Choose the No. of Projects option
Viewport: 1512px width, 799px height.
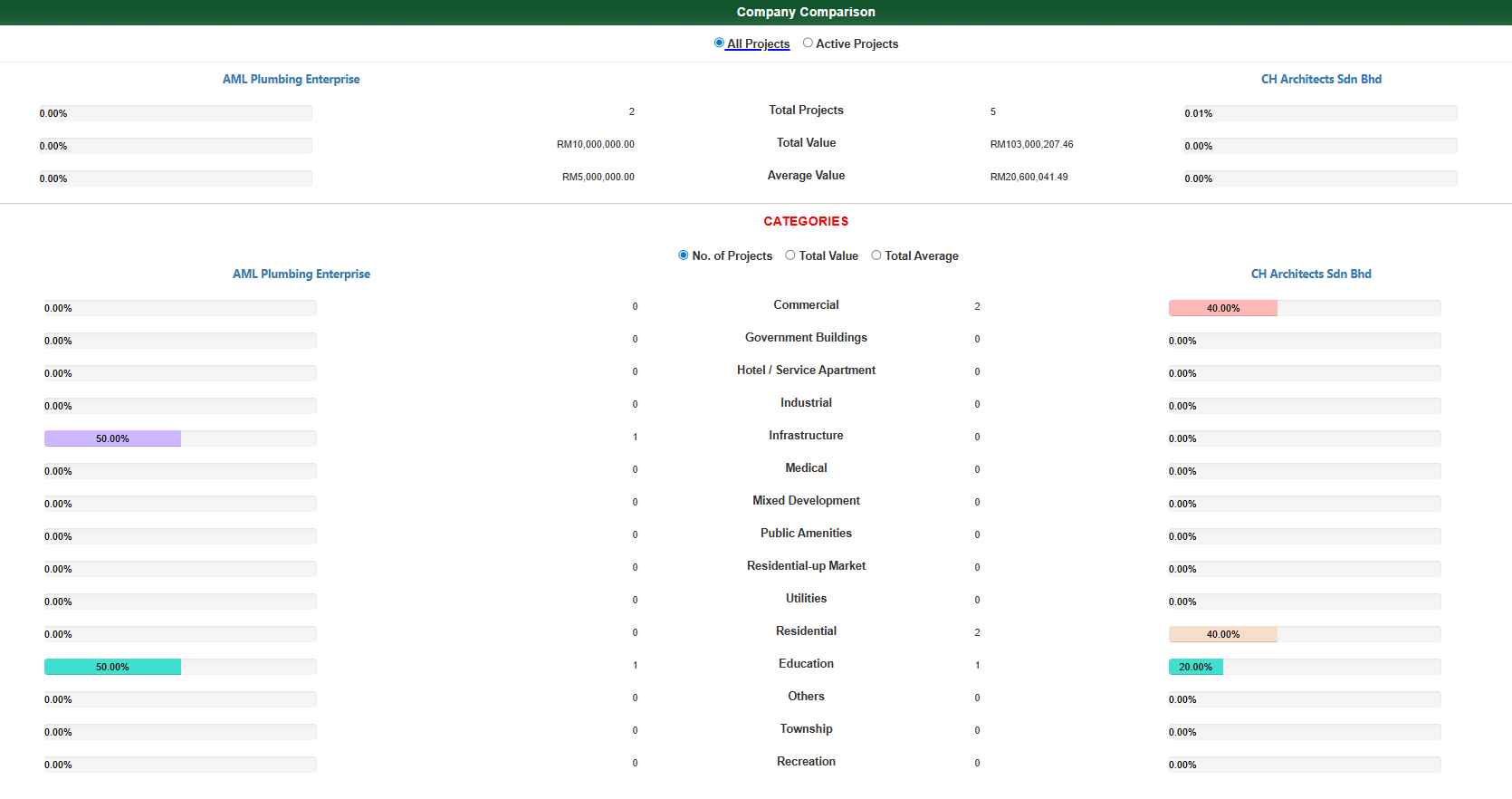[684, 255]
